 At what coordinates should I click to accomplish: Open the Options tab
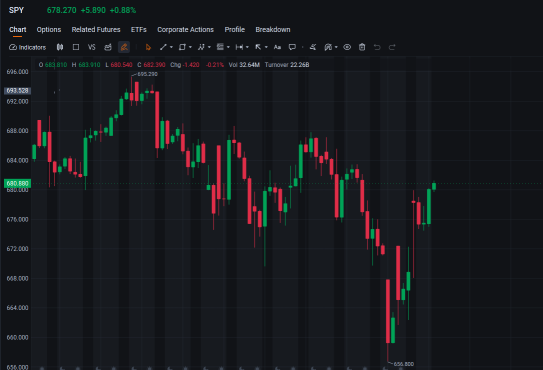tap(49, 30)
